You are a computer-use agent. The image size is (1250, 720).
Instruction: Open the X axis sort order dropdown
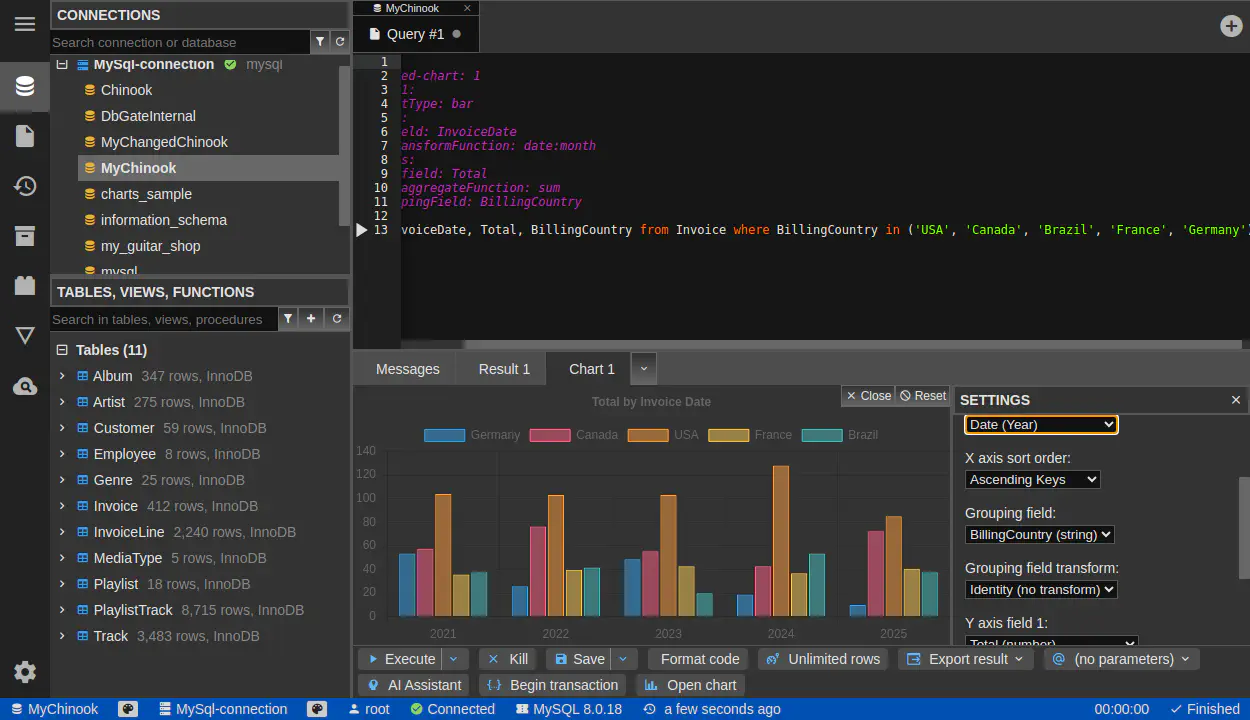pos(1033,480)
